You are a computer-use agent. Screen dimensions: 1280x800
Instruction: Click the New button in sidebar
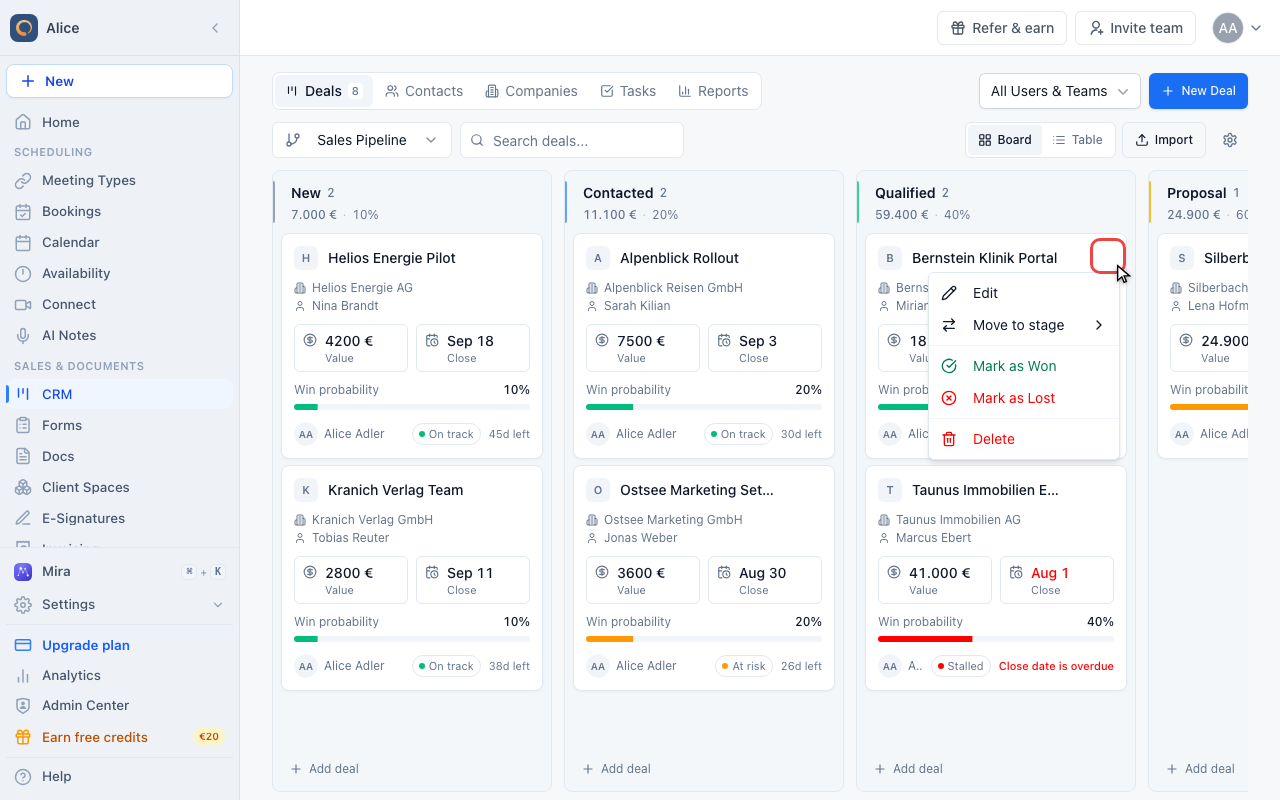click(119, 81)
